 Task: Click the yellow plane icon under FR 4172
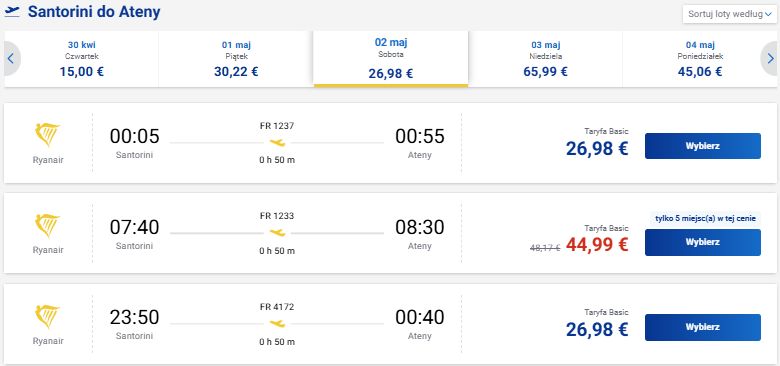point(277,324)
